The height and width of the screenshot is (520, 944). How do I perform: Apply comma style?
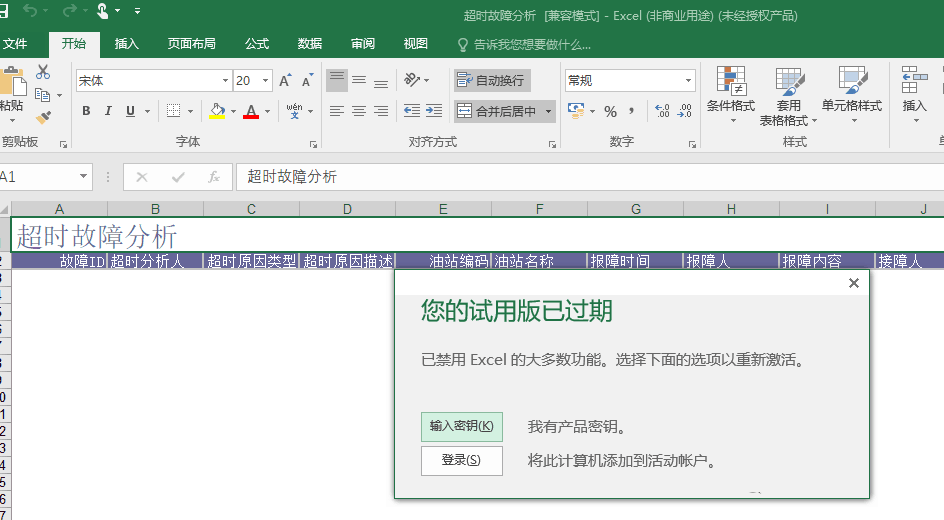[632, 111]
